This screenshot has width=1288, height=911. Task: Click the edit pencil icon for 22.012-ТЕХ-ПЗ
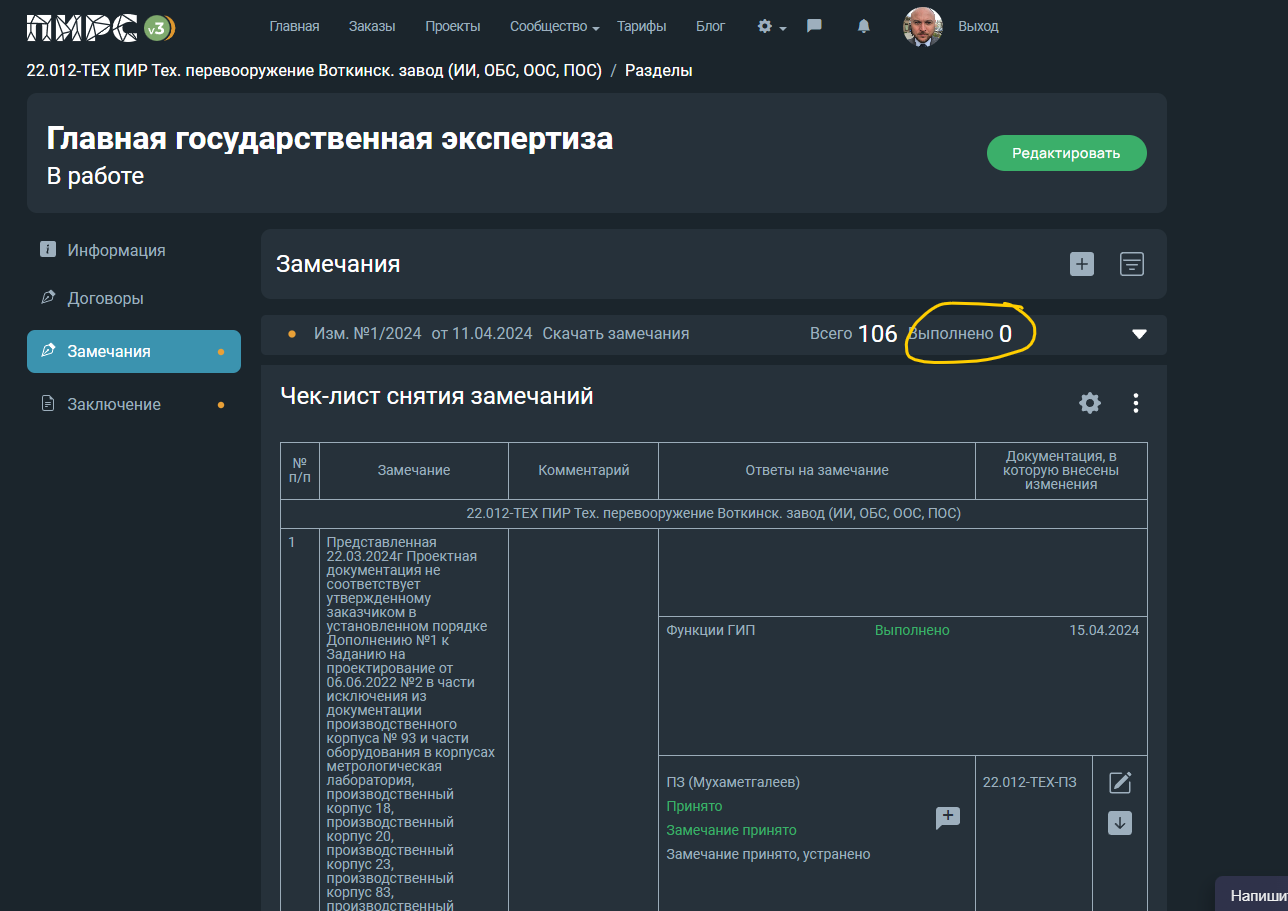(1120, 783)
